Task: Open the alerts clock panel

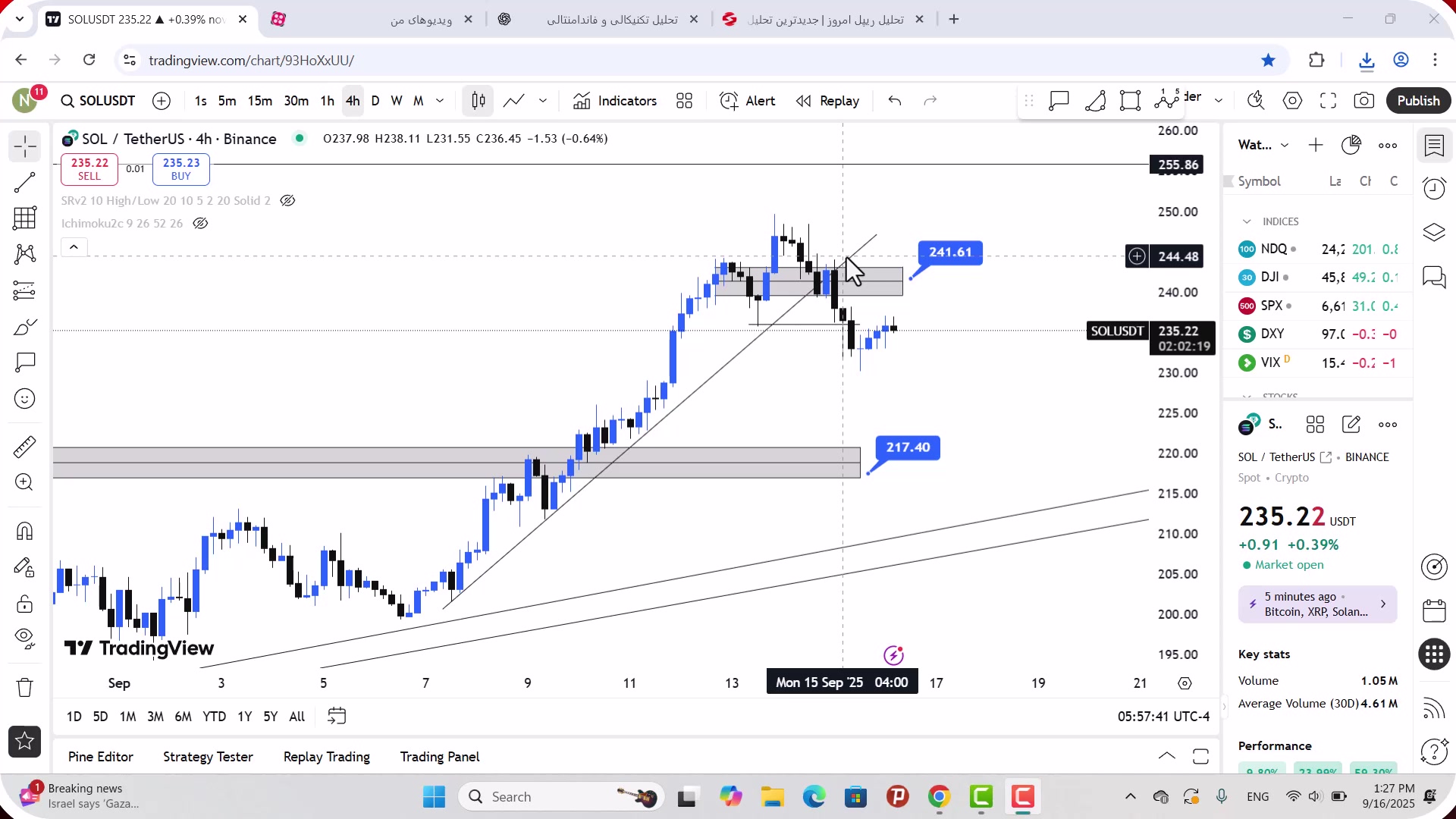Action: coord(1434,189)
